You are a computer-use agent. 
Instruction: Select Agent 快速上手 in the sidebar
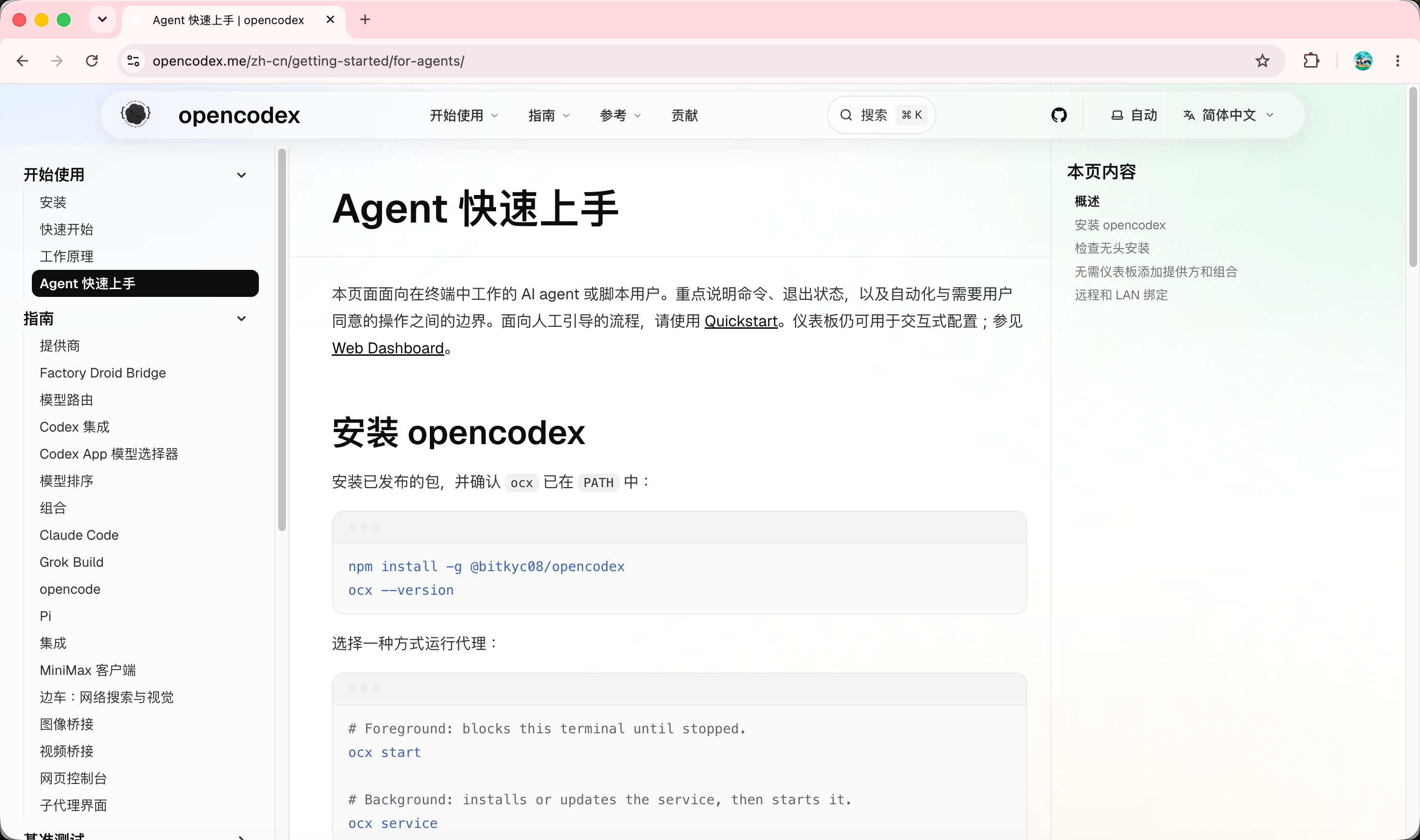(x=145, y=283)
